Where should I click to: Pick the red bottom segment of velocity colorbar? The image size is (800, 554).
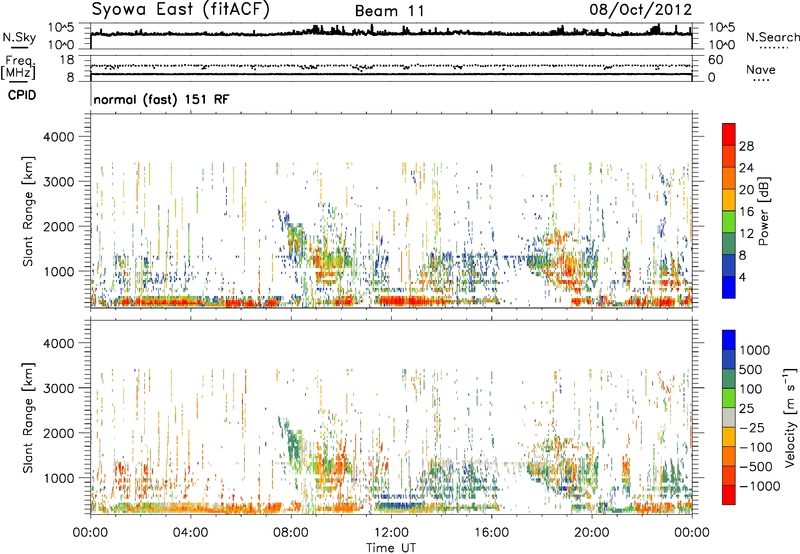[729, 495]
